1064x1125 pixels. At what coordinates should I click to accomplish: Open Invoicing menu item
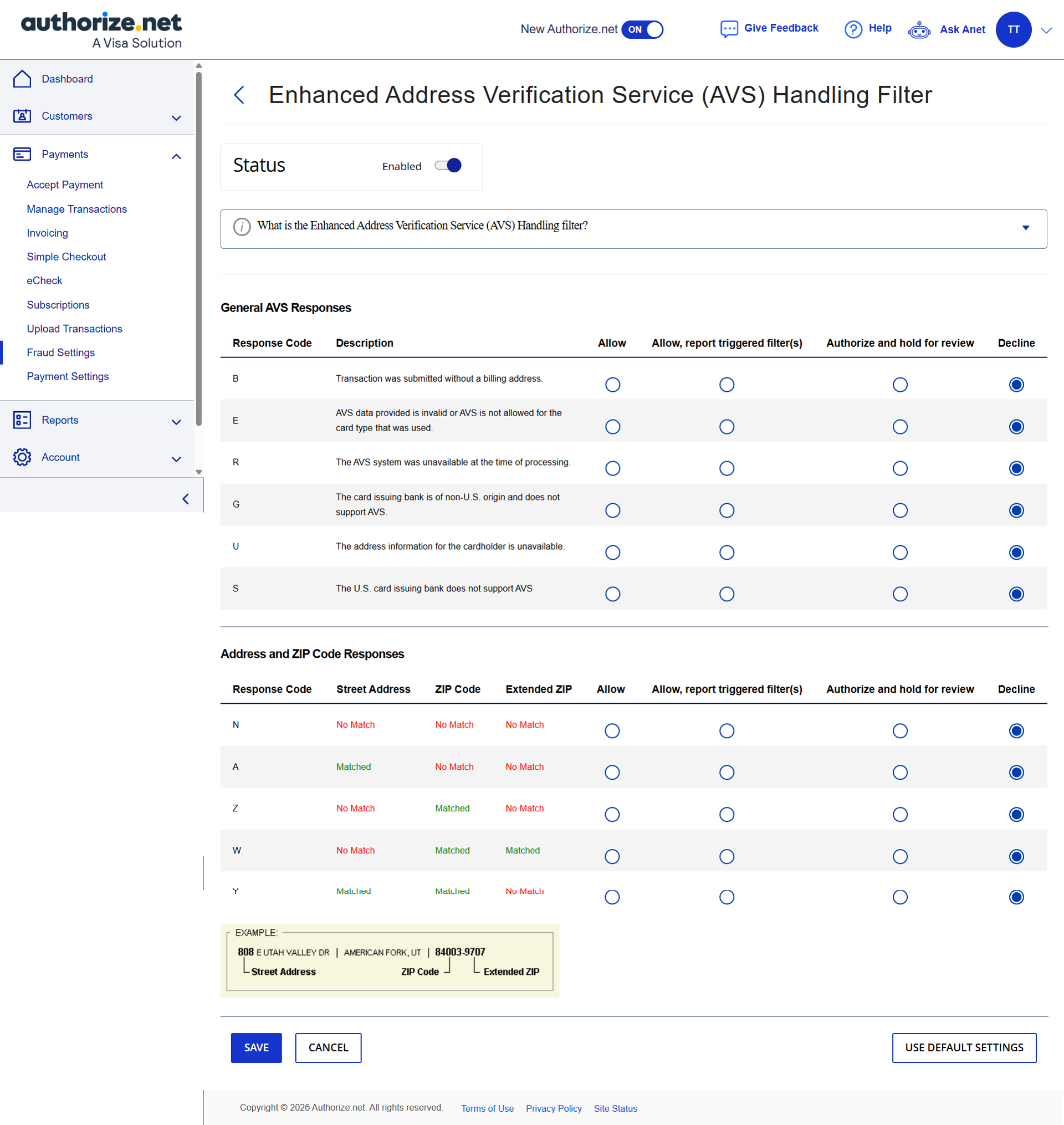pyautogui.click(x=47, y=233)
